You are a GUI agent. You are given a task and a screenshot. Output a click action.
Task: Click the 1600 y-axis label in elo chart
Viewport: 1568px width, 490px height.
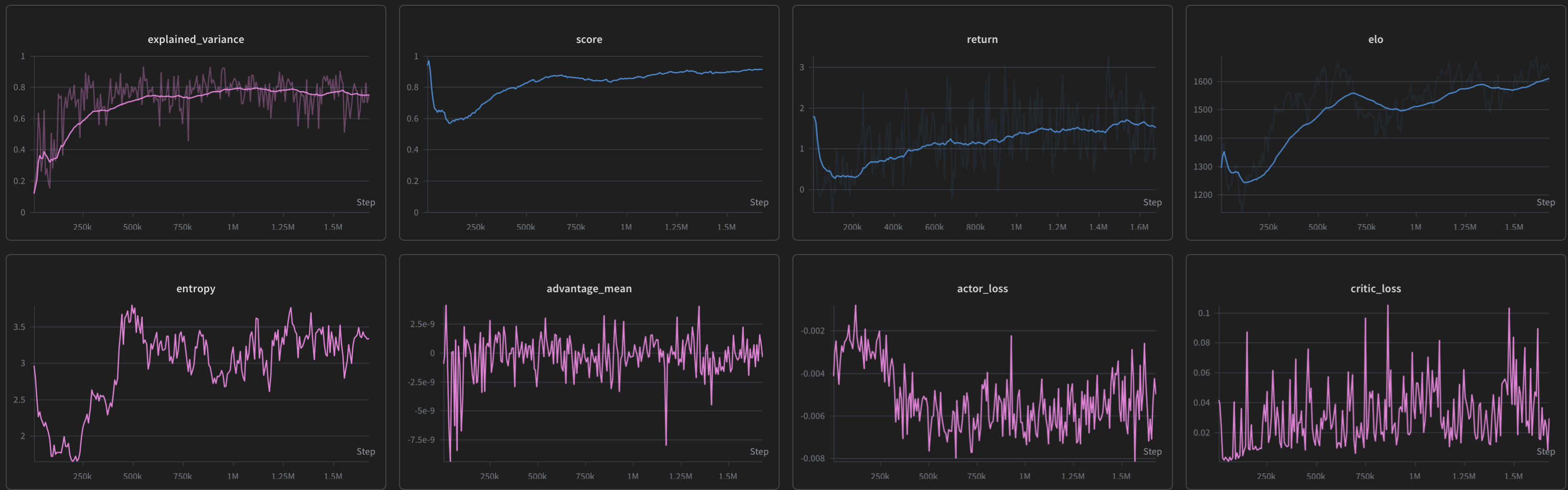pos(1203,82)
